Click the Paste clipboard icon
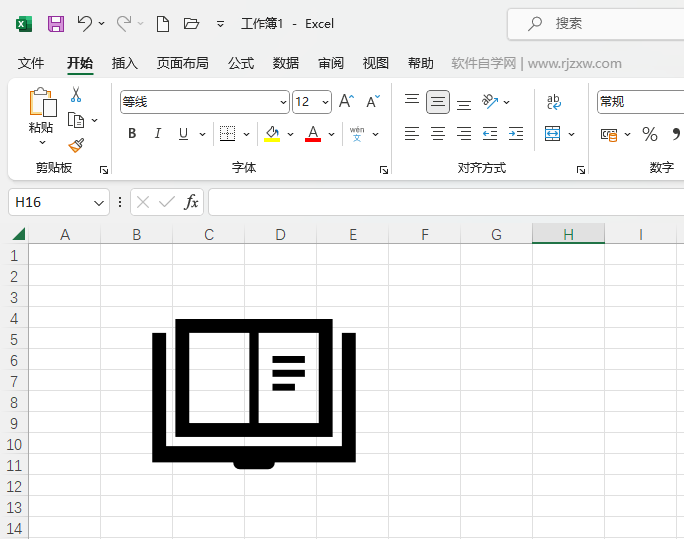Image resolution: width=684 pixels, height=539 pixels. pos(42,102)
